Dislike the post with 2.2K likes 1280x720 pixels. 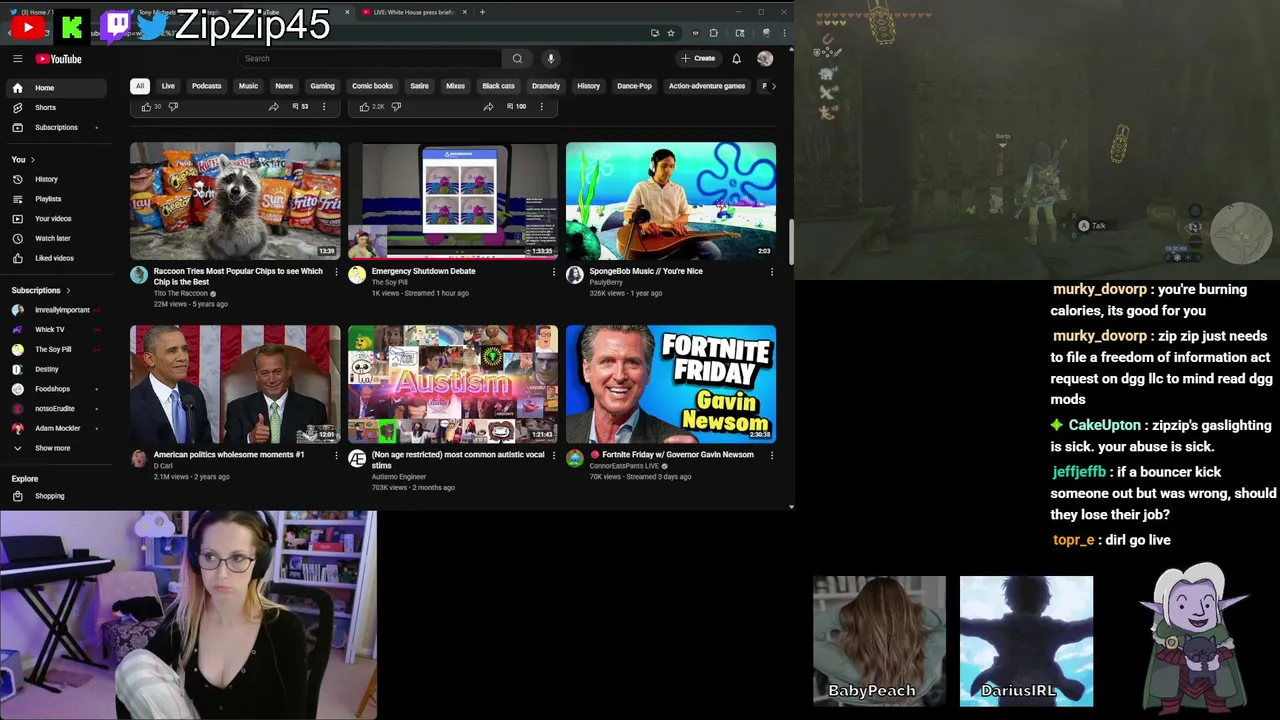pos(396,106)
